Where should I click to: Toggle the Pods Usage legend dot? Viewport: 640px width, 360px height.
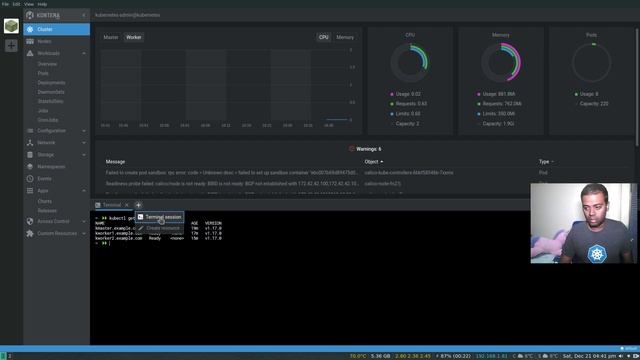pyautogui.click(x=576, y=94)
